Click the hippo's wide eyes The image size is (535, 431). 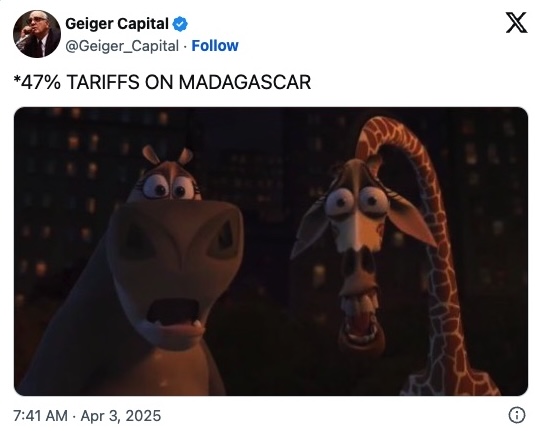click(169, 187)
